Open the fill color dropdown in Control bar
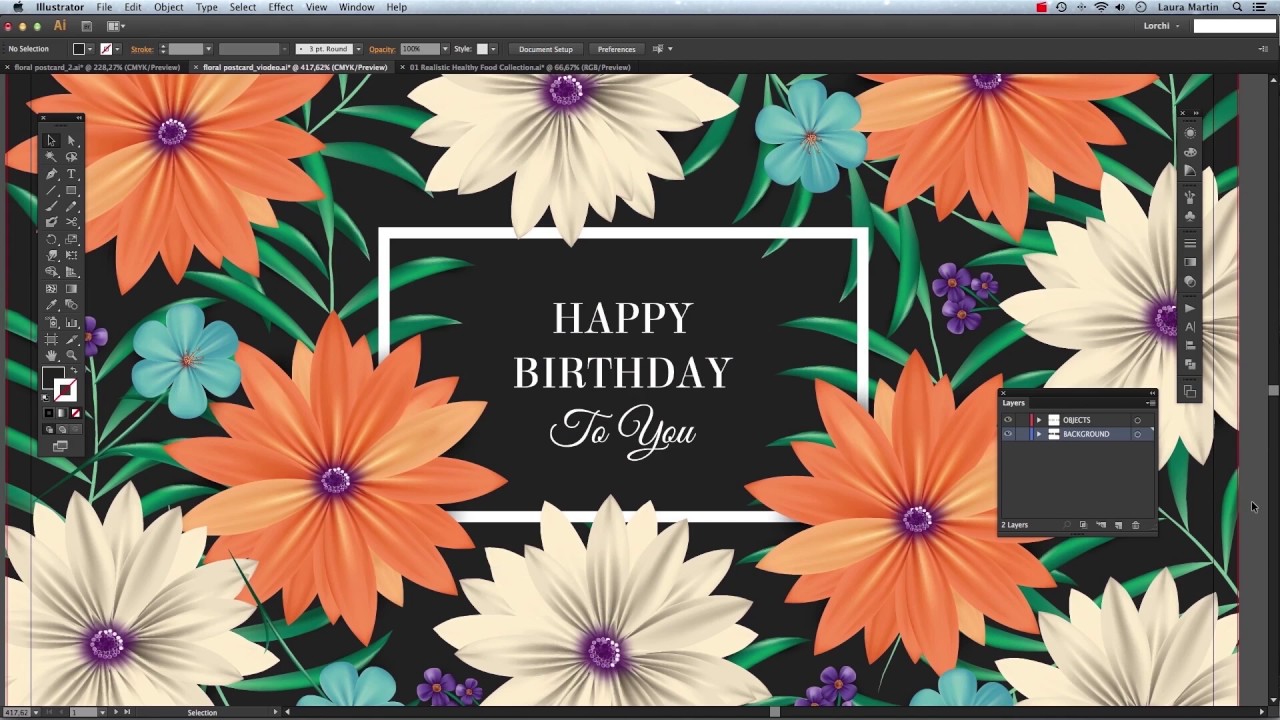This screenshot has width=1280, height=720. click(90, 49)
